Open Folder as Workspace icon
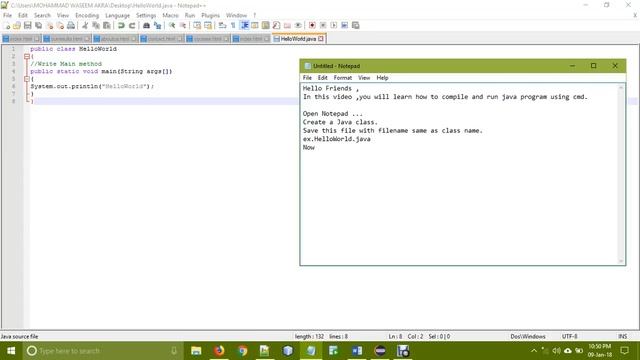This screenshot has width=640, height=360. (x=287, y=25)
